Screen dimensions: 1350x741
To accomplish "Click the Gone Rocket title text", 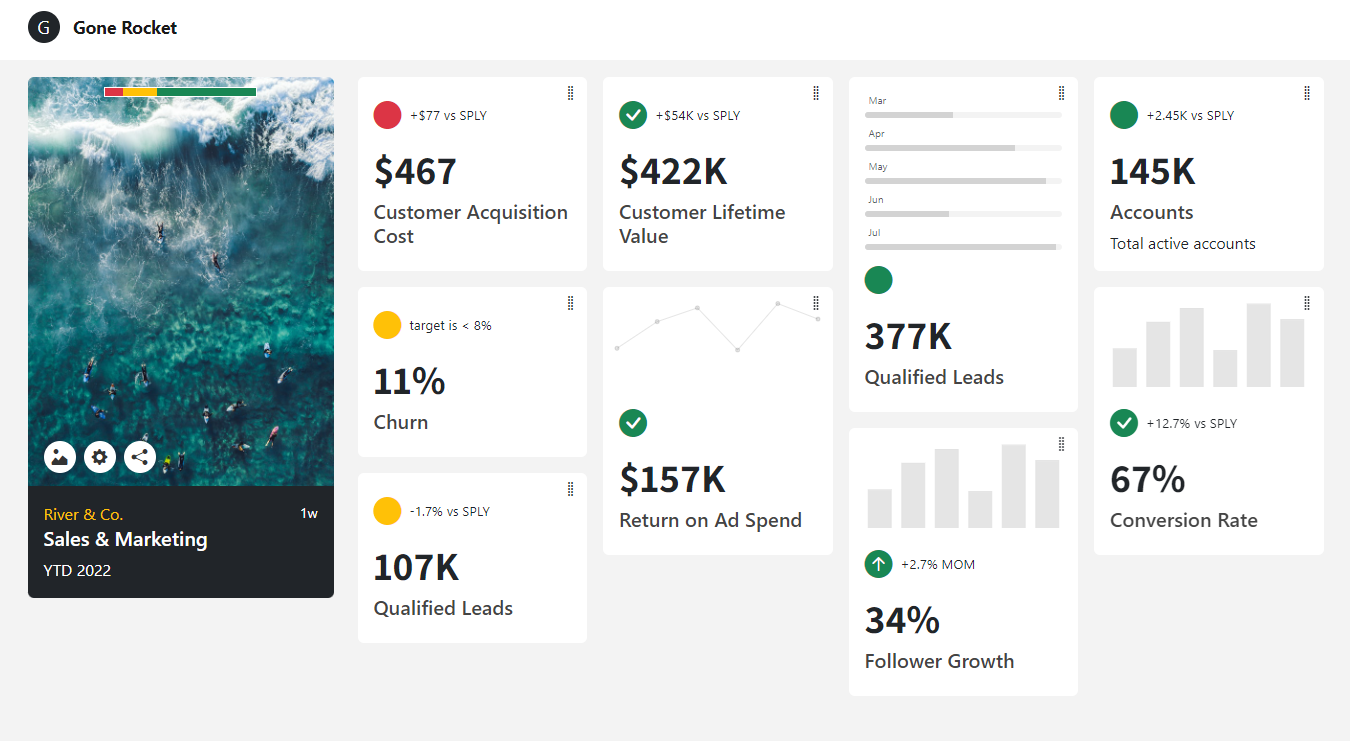I will coord(125,28).
